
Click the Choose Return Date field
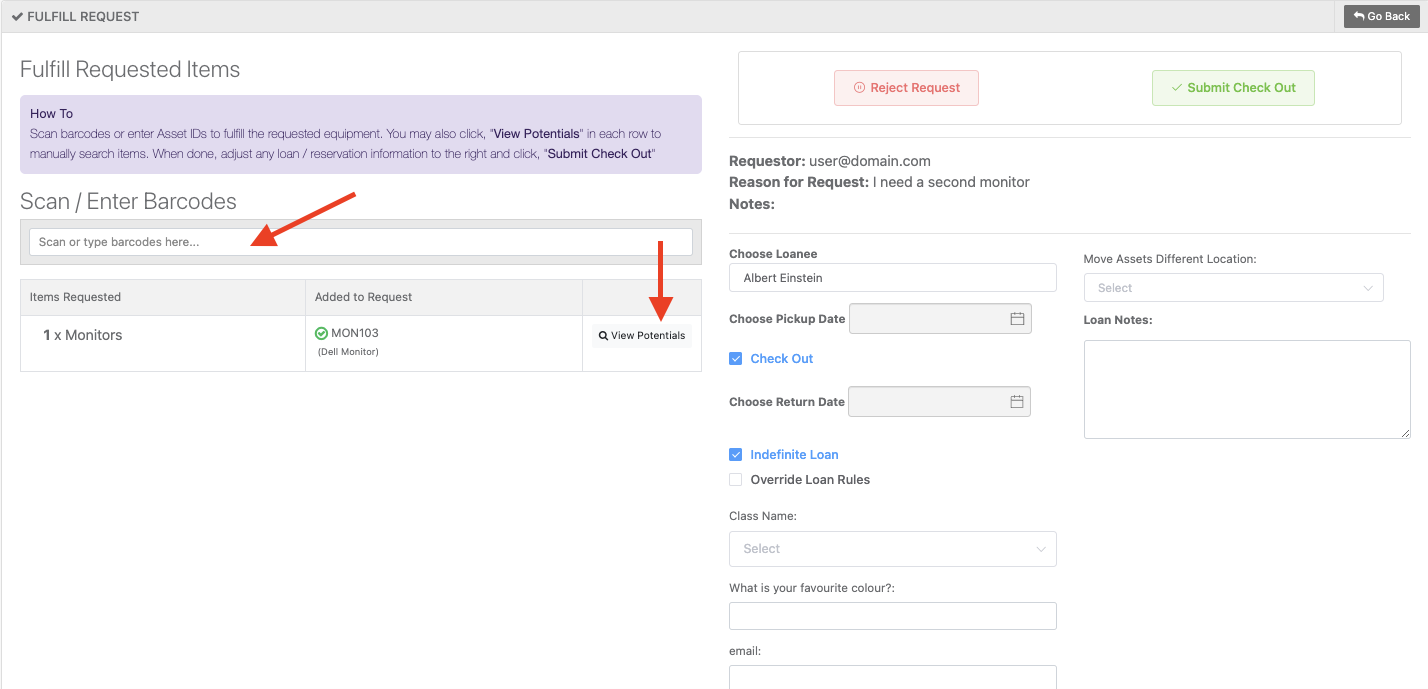click(x=925, y=402)
